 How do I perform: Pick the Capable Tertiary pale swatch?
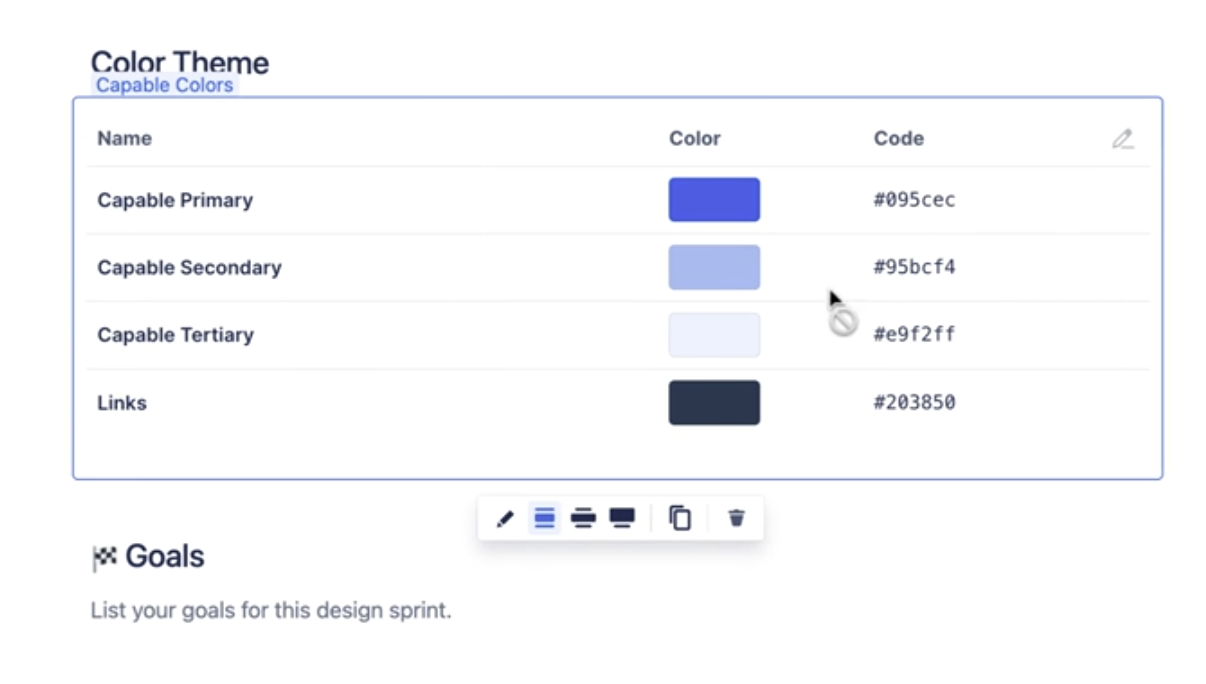[x=714, y=335]
